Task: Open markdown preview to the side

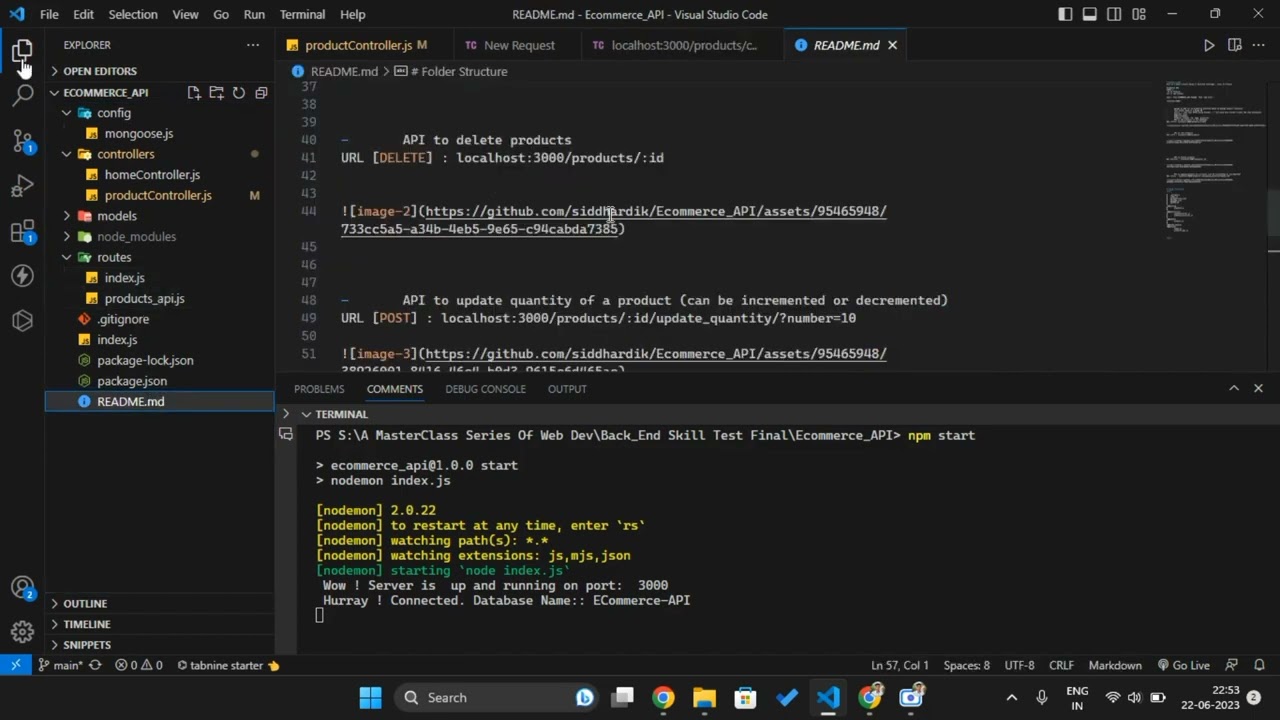Action: [1235, 45]
